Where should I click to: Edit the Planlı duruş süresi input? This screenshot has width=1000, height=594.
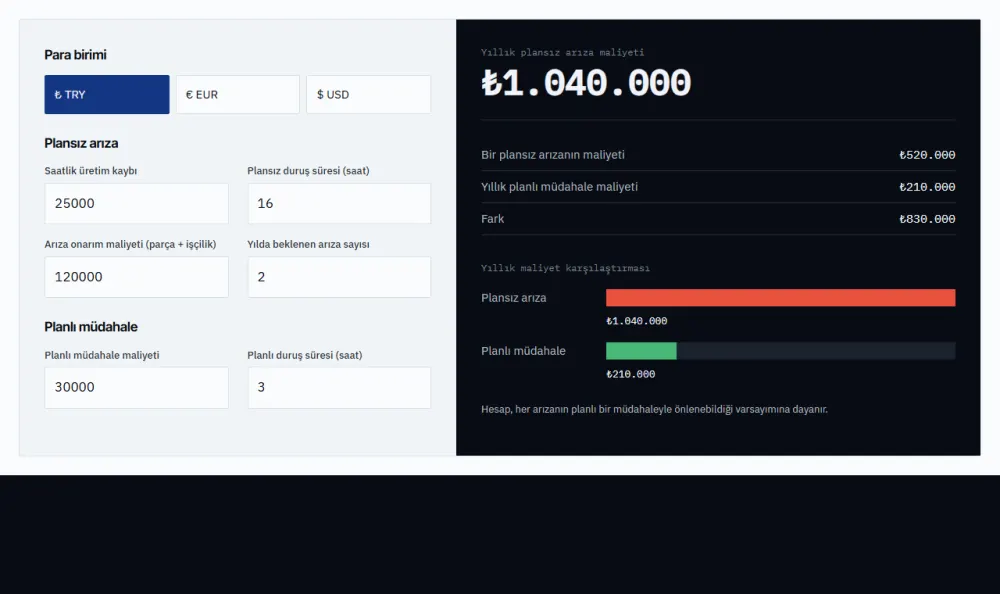[x=339, y=387]
